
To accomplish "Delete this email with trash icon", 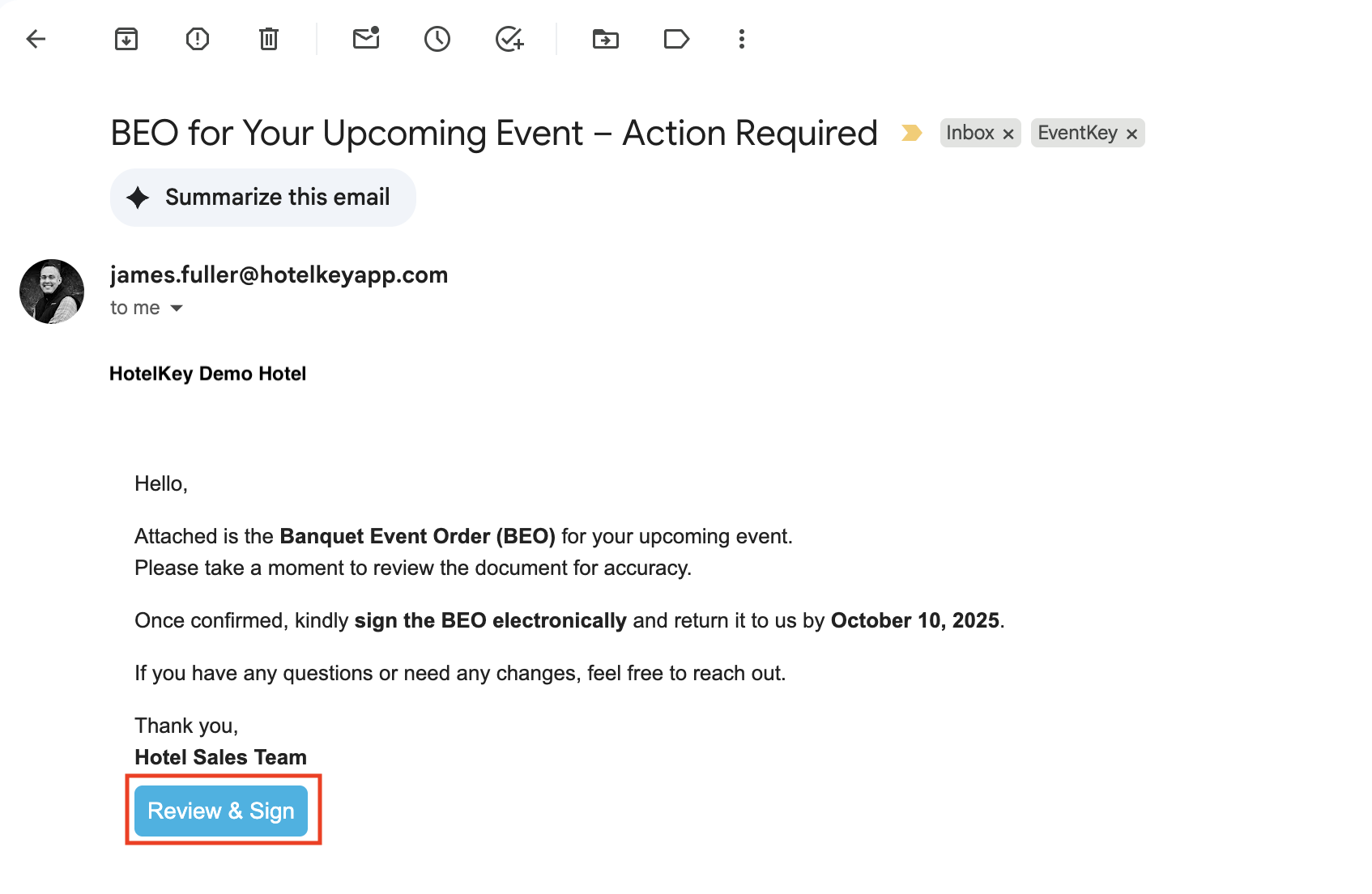I will coord(269,39).
